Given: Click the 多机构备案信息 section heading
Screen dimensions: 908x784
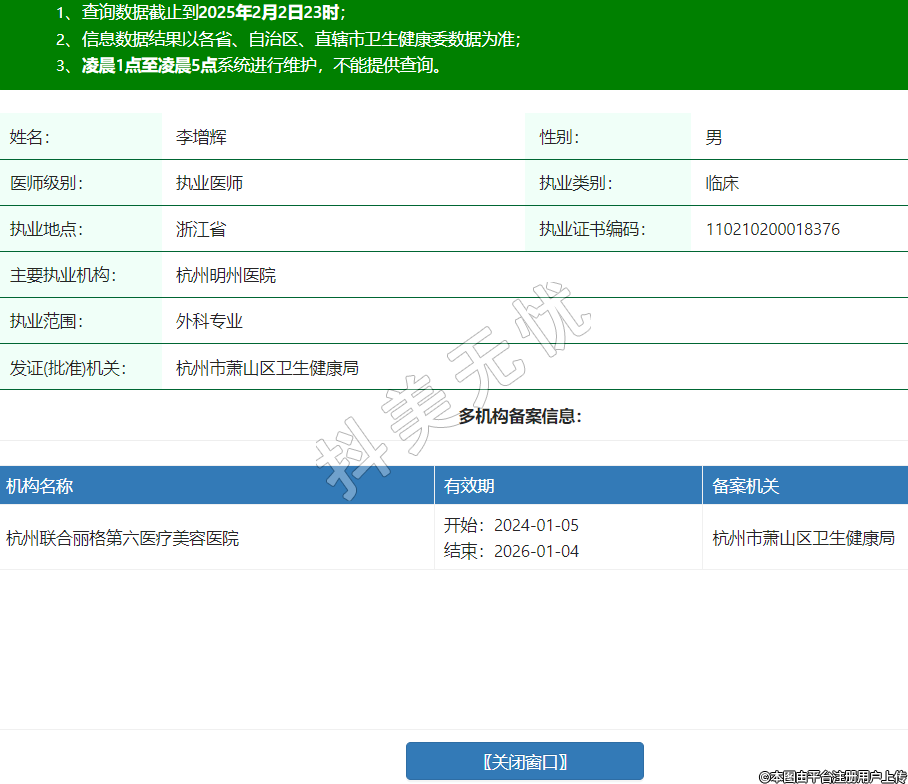Looking at the screenshot, I should [520, 416].
